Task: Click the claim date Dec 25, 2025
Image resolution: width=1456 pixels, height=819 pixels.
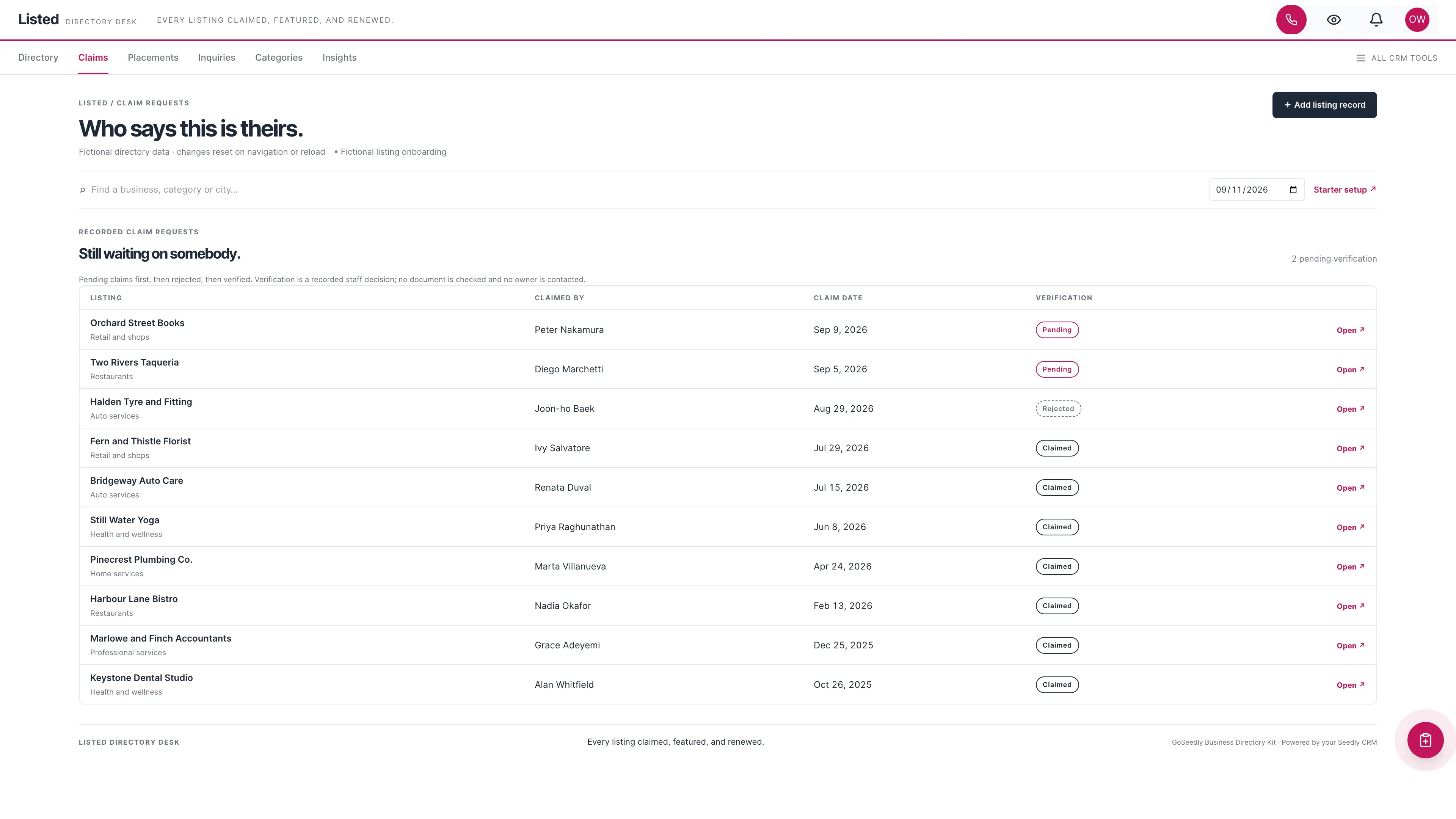Action: tap(843, 645)
